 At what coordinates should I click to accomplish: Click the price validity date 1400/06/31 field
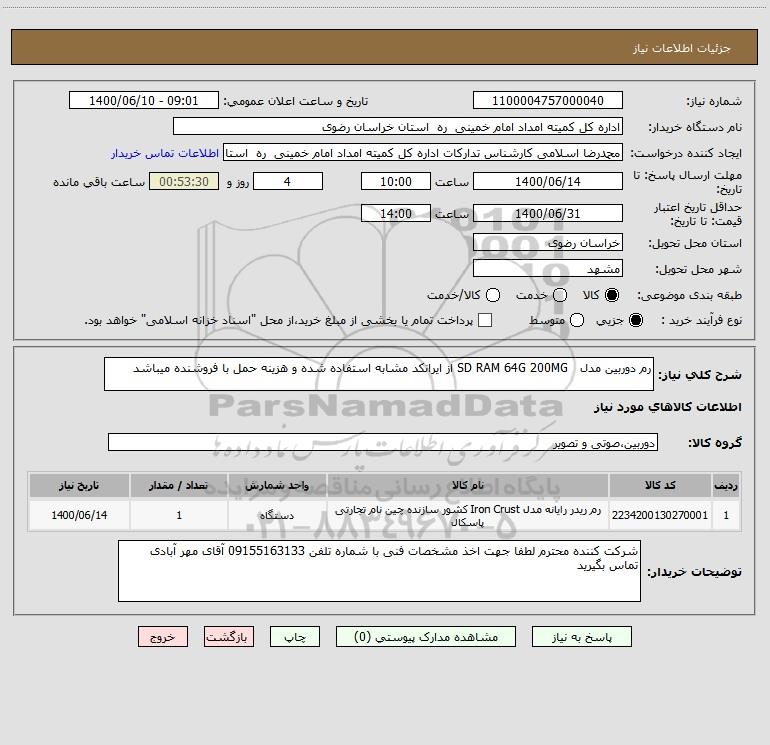[548, 214]
